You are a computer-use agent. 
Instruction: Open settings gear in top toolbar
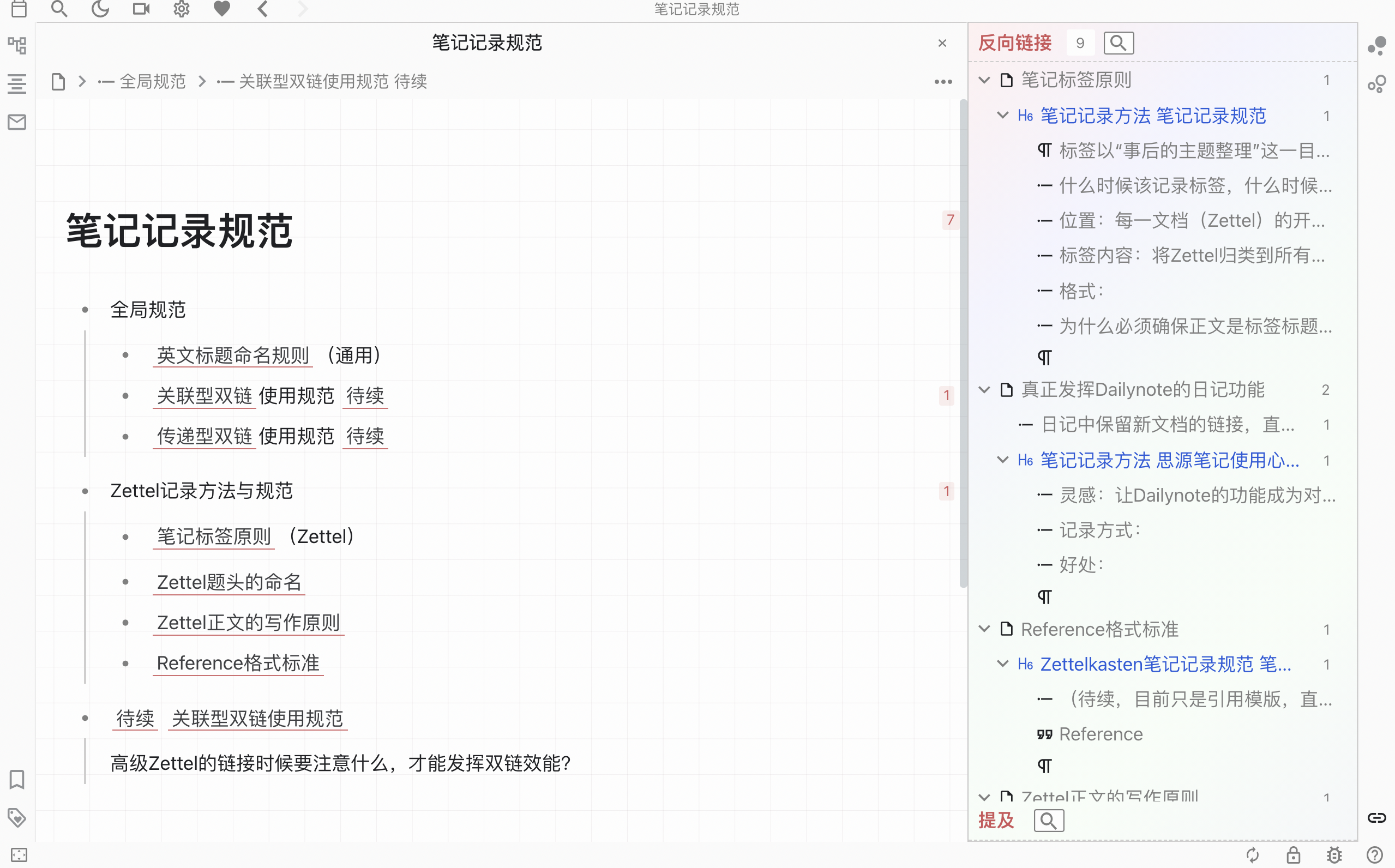pyautogui.click(x=182, y=9)
